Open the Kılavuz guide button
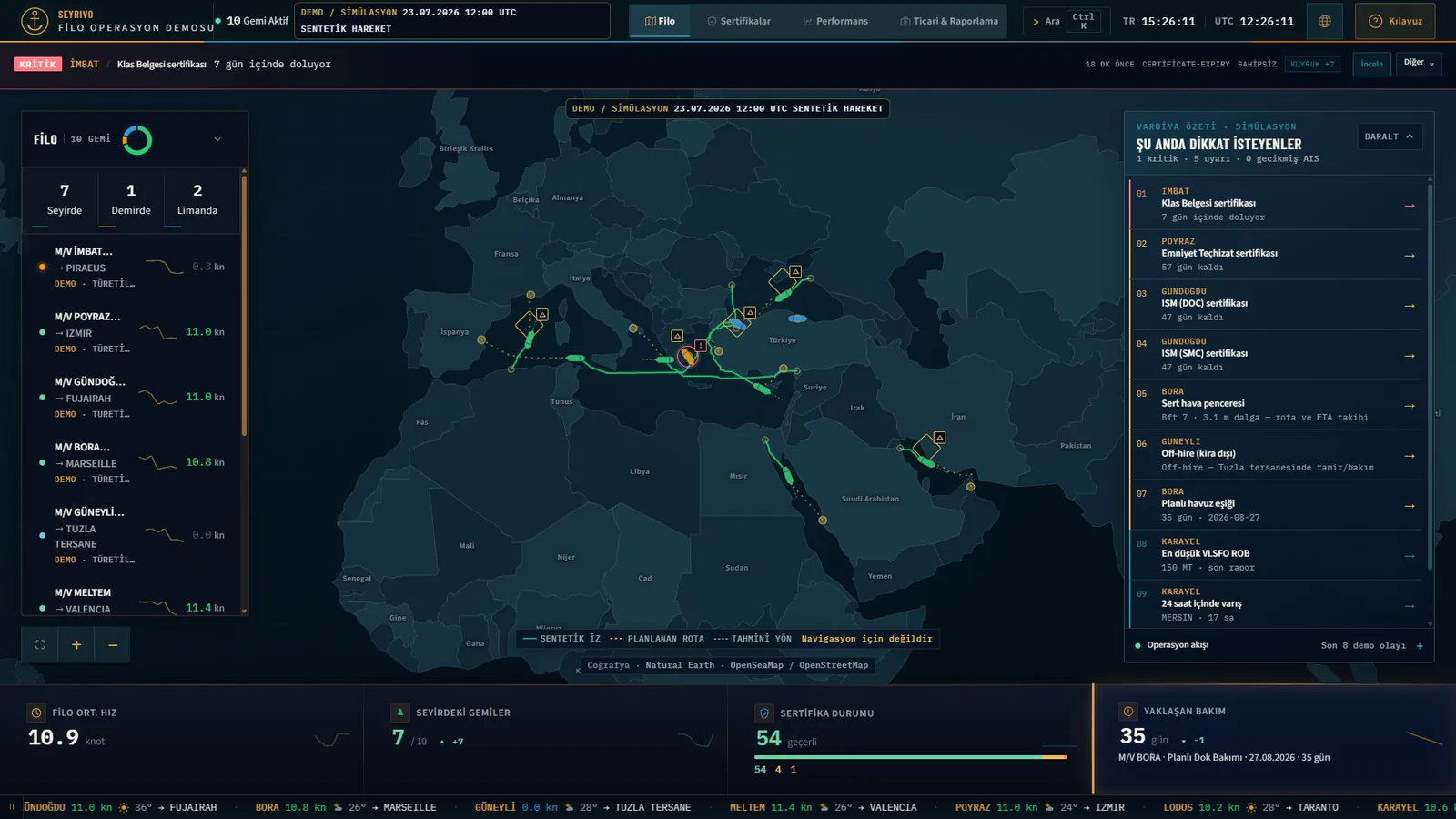Screen dimensions: 1456x819 pos(1395,21)
